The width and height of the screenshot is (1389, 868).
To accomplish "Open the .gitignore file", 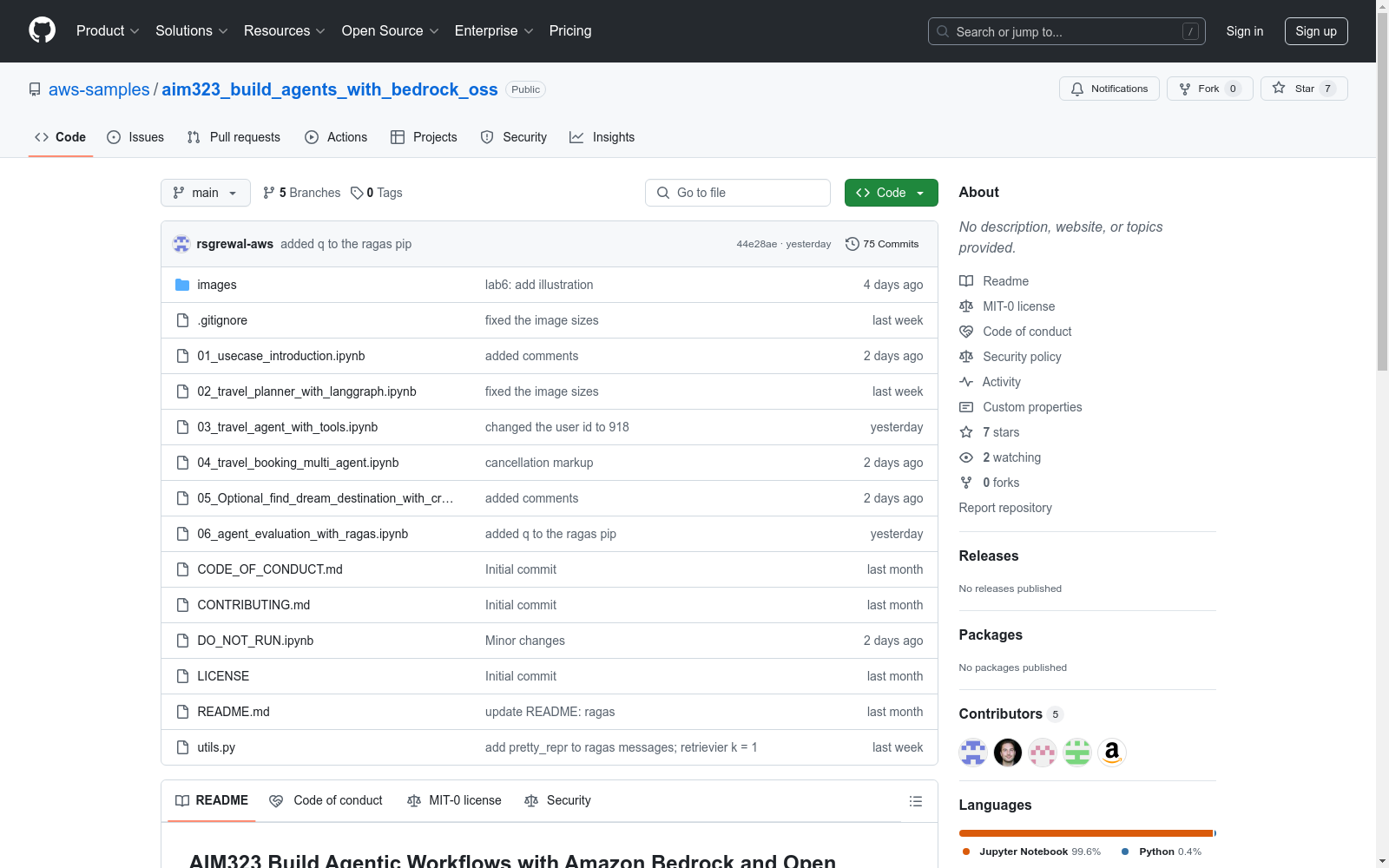I will pyautogui.click(x=222, y=320).
